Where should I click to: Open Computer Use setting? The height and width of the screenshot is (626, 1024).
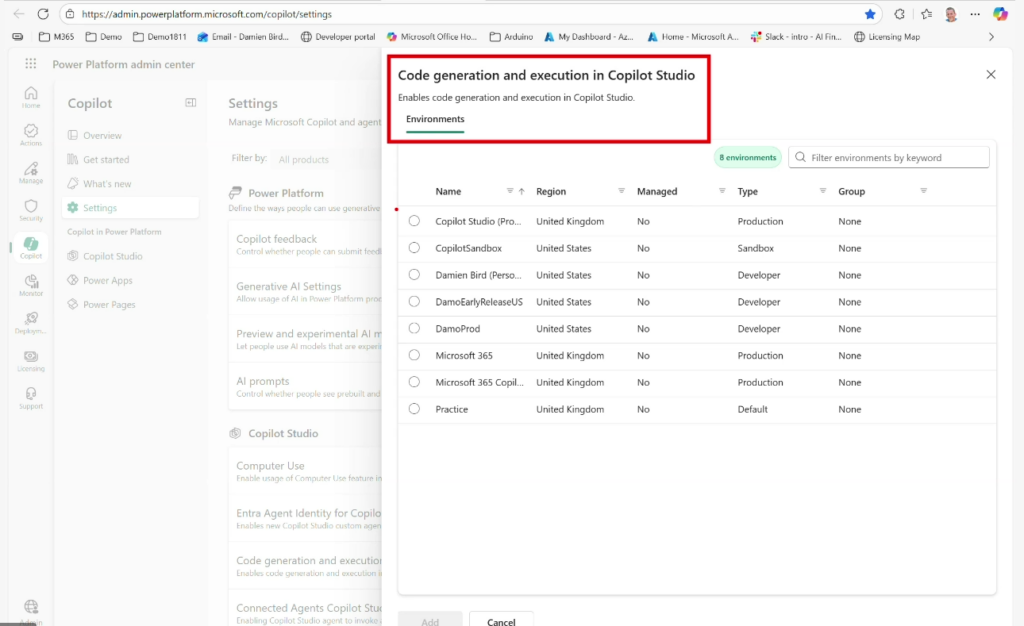pos(306,471)
